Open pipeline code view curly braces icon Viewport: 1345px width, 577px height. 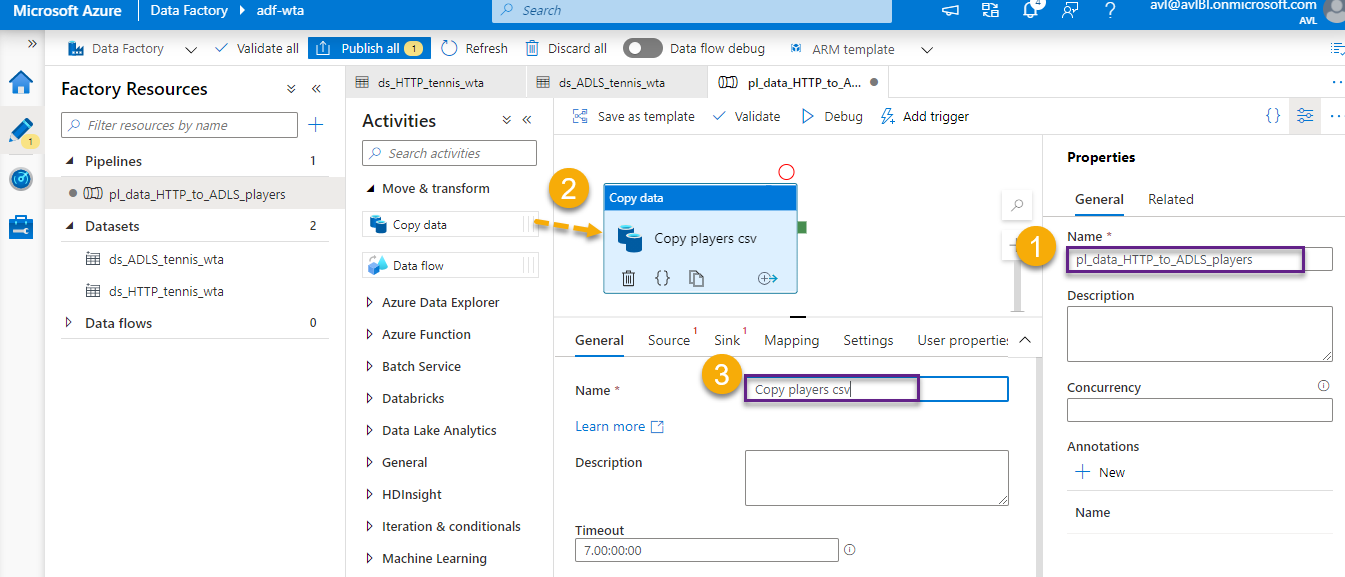1272,116
